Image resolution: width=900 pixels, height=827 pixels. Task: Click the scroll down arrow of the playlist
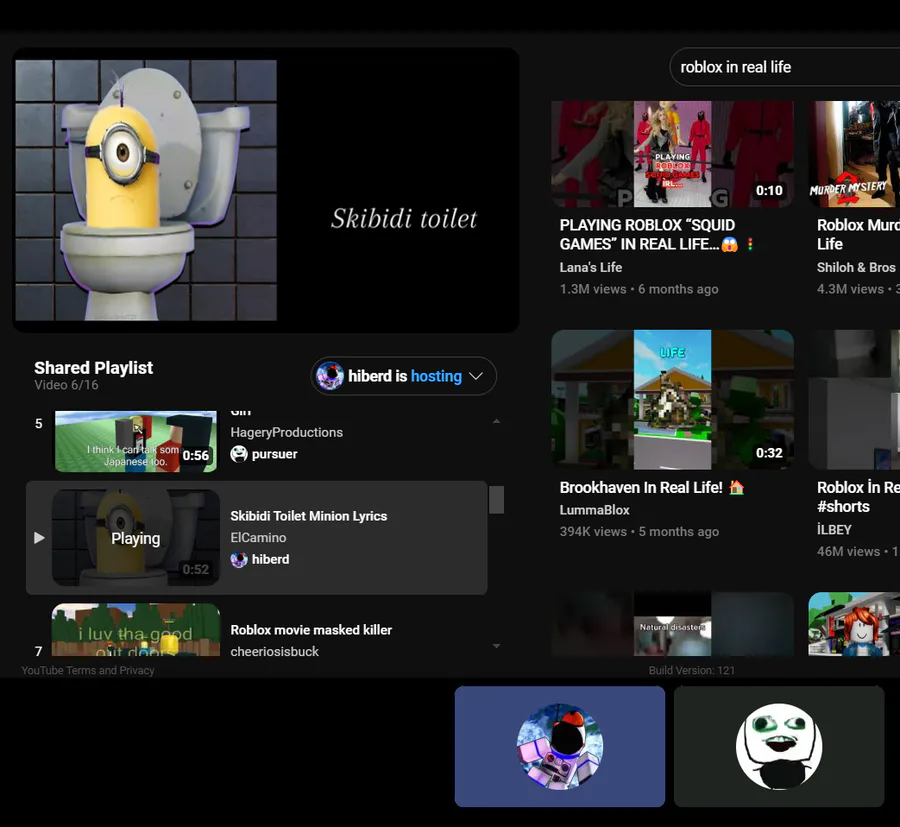pyautogui.click(x=496, y=646)
